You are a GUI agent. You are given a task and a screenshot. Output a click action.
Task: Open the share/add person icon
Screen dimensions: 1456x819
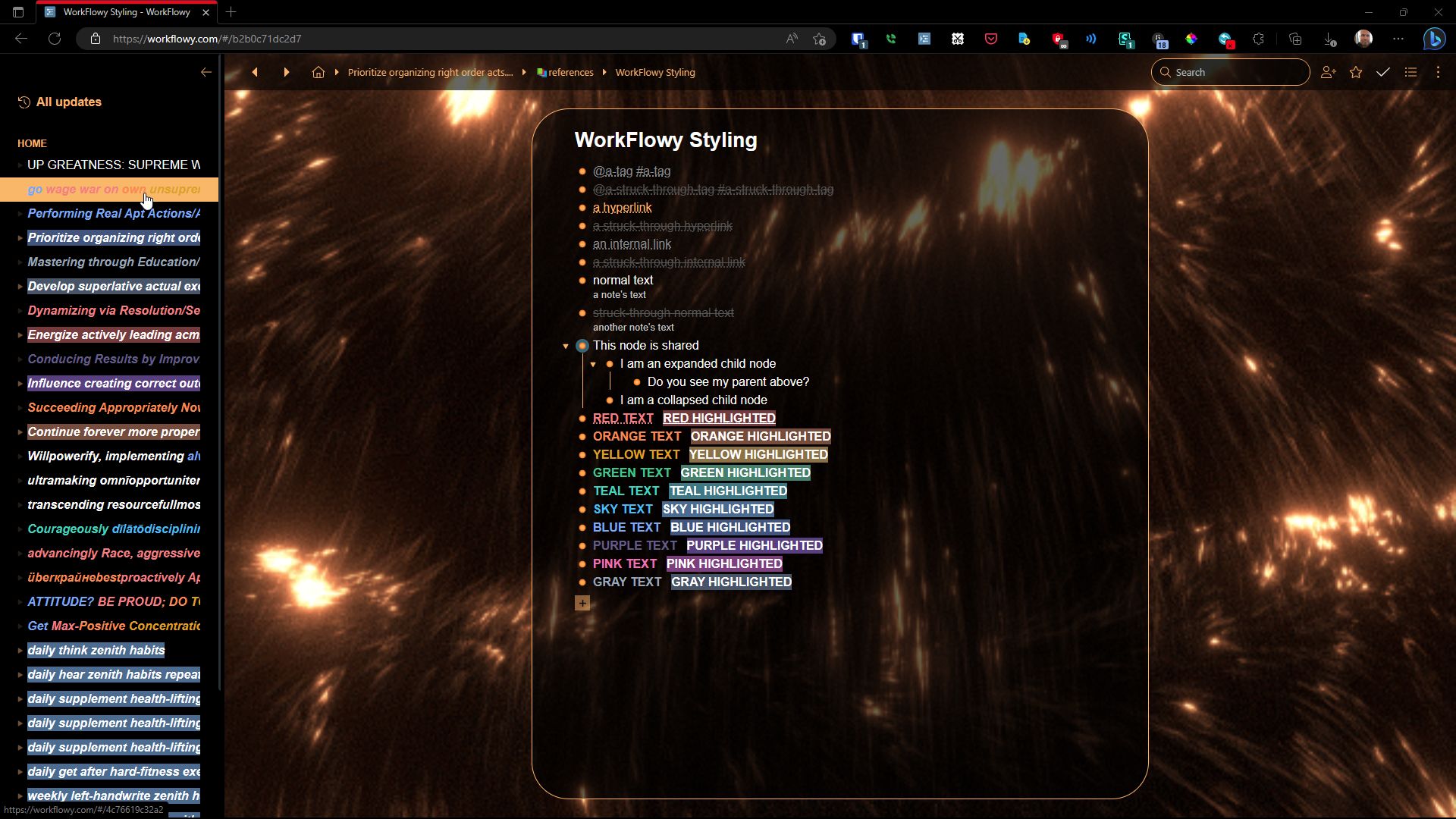(1328, 72)
